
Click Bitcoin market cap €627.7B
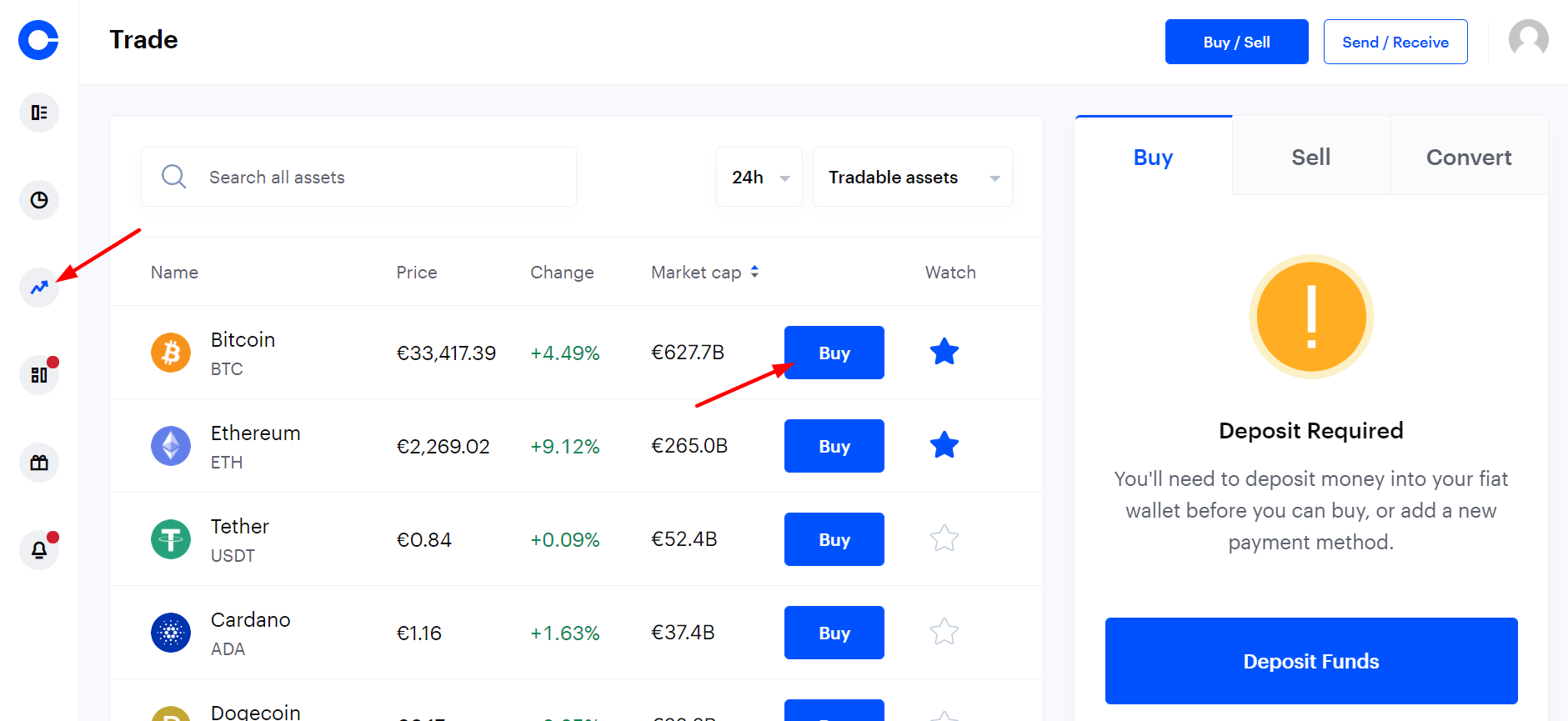(x=688, y=353)
